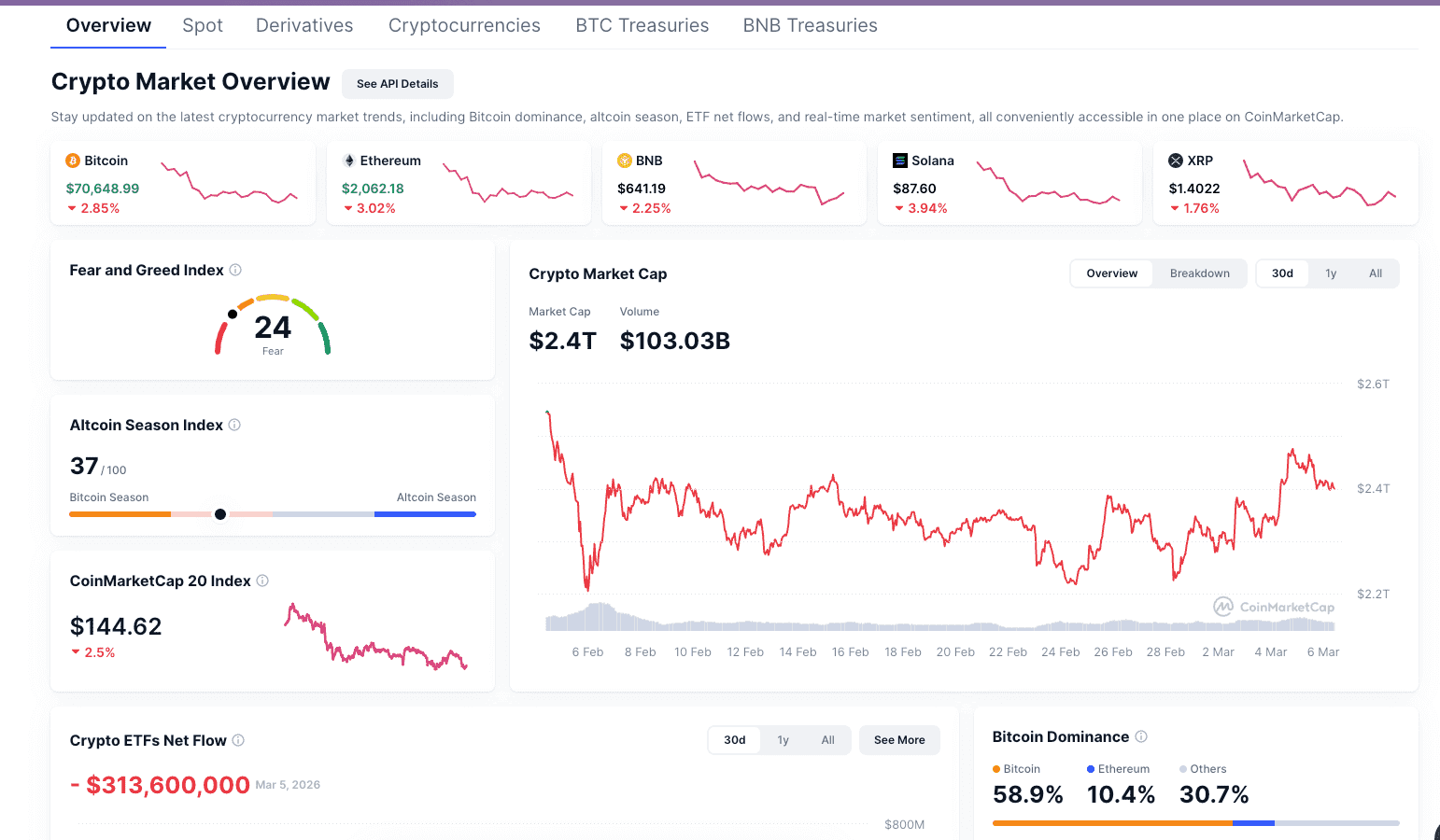
Task: Click See More on ETFs Net Flow
Action: tap(899, 740)
